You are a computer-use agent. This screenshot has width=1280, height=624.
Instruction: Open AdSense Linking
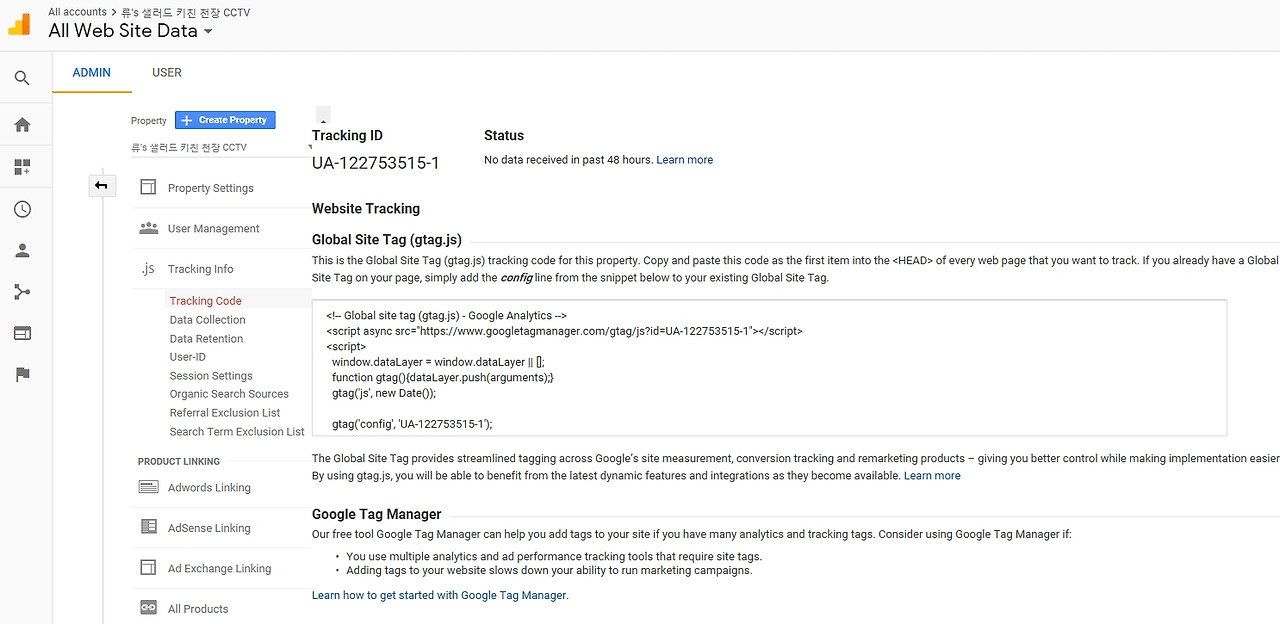(x=209, y=528)
